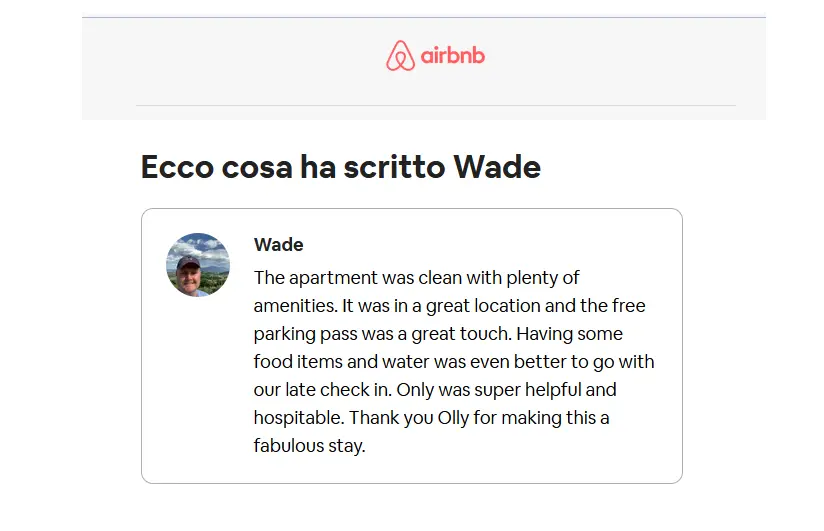Click the word 'amenities' in the review
824x531 pixels.
click(295, 305)
